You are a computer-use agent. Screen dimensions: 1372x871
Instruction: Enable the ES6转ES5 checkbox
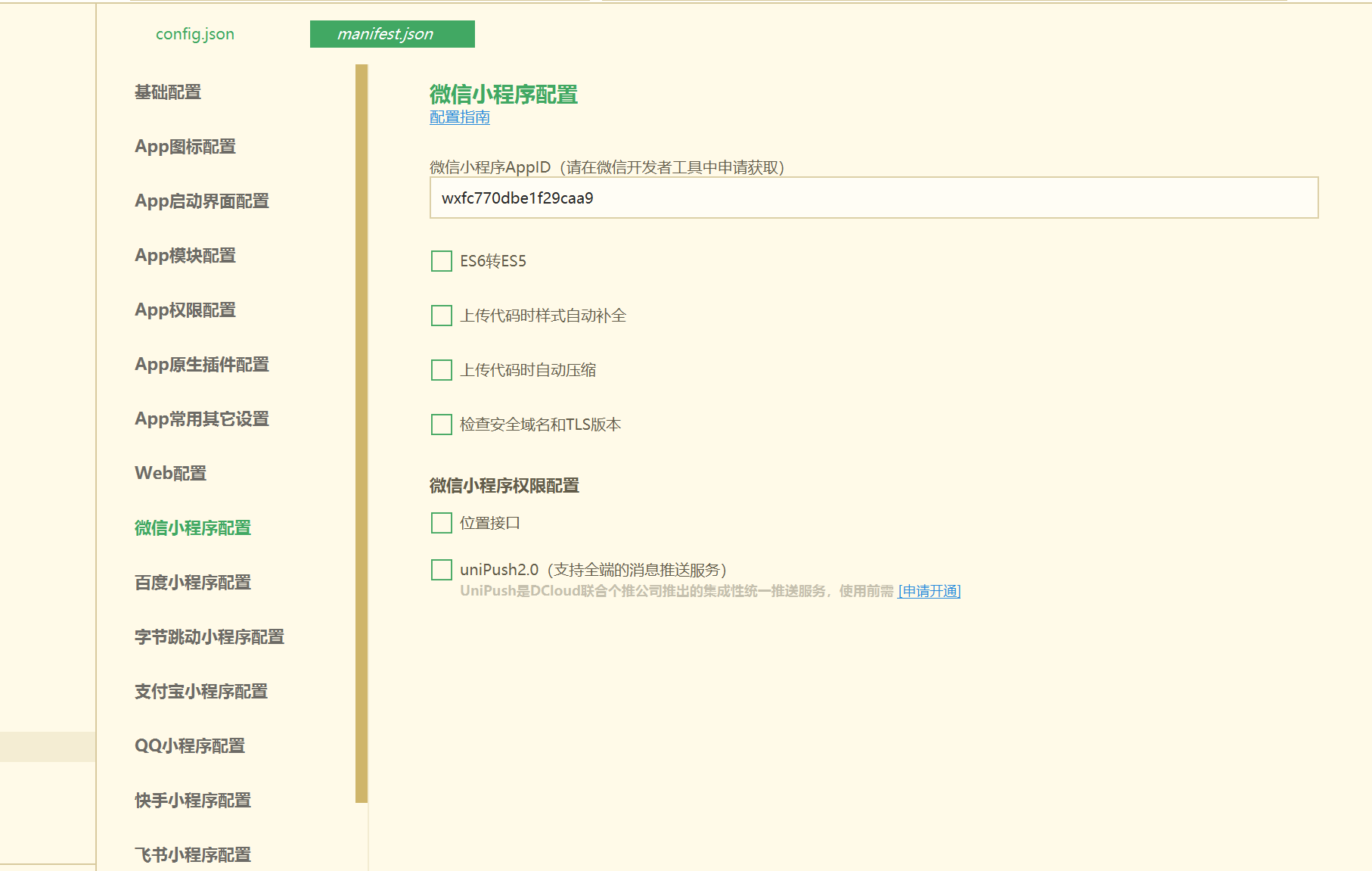coord(442,261)
